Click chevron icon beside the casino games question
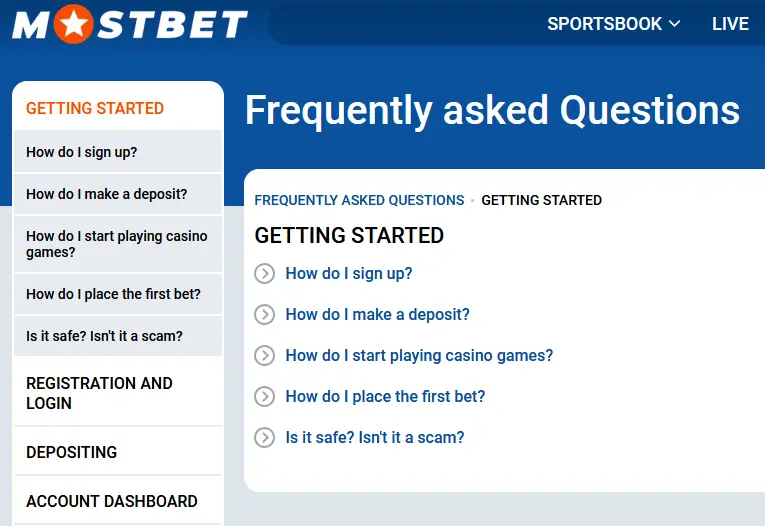Image resolution: width=765 pixels, height=526 pixels. click(x=264, y=356)
